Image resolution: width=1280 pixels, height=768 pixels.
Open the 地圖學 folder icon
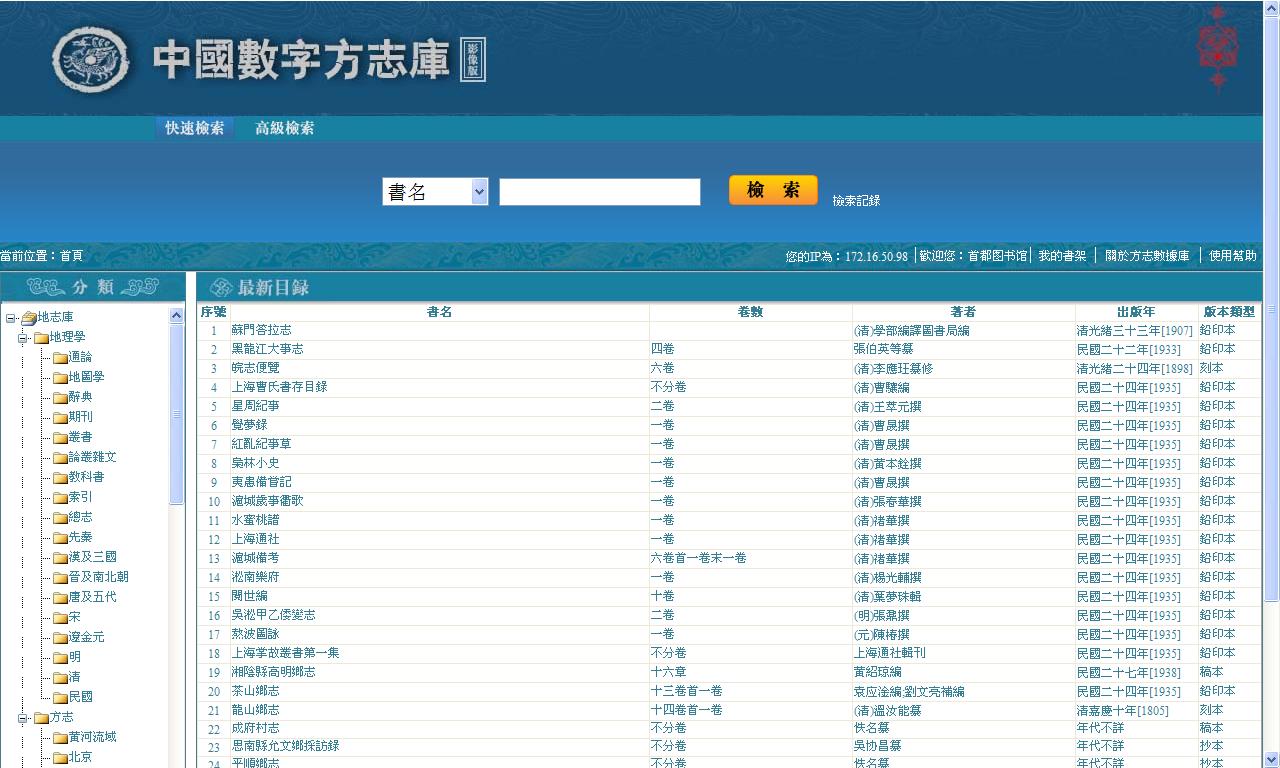(60, 378)
